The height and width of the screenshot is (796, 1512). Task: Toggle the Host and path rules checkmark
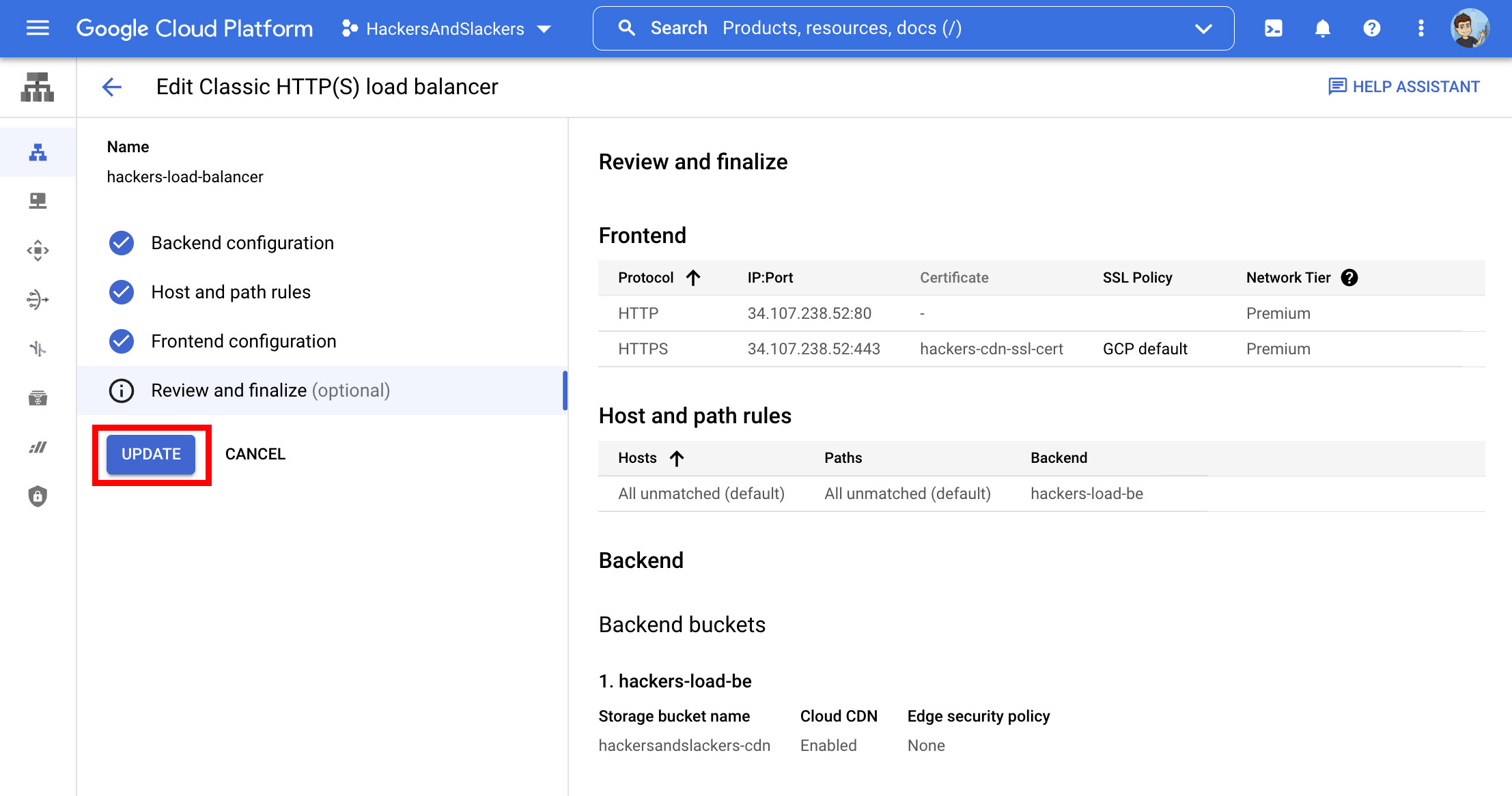point(122,292)
